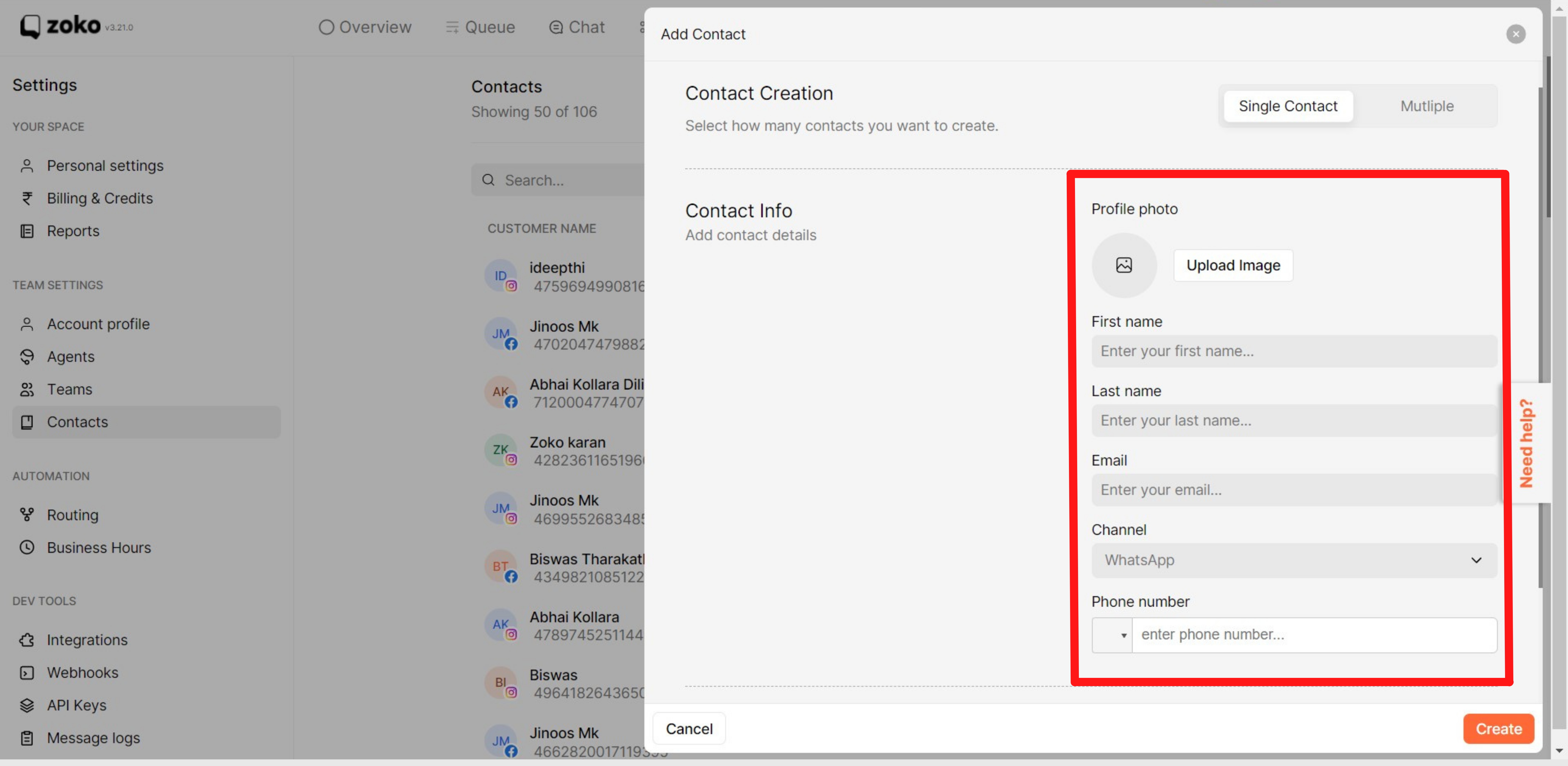Switch to Mutliple contacts option
The height and width of the screenshot is (766, 1568).
coord(1427,106)
